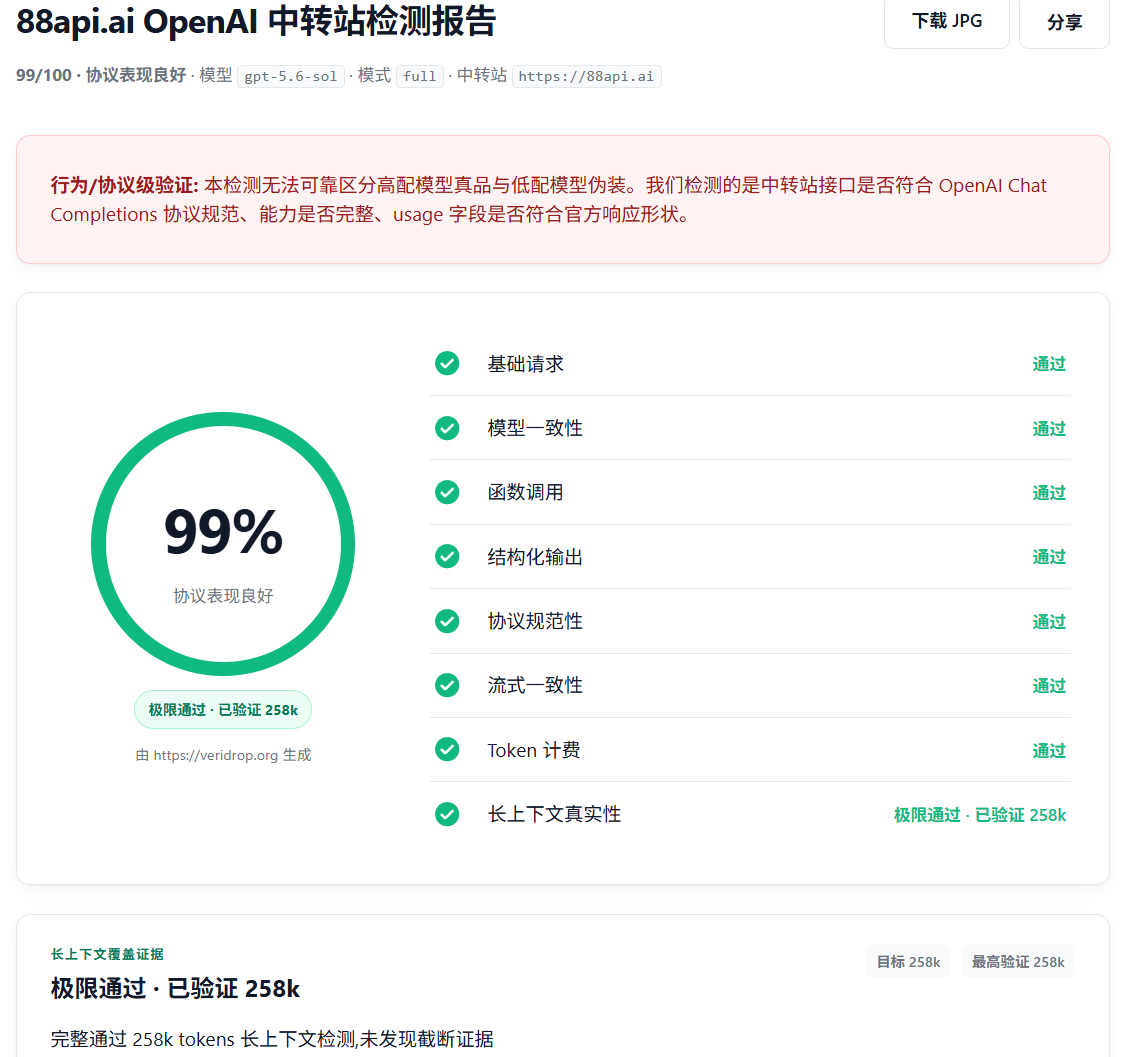Viewport: 1124px width, 1057px height.
Task: Click the 通过 status for 协议规范性
Action: pos(1049,621)
